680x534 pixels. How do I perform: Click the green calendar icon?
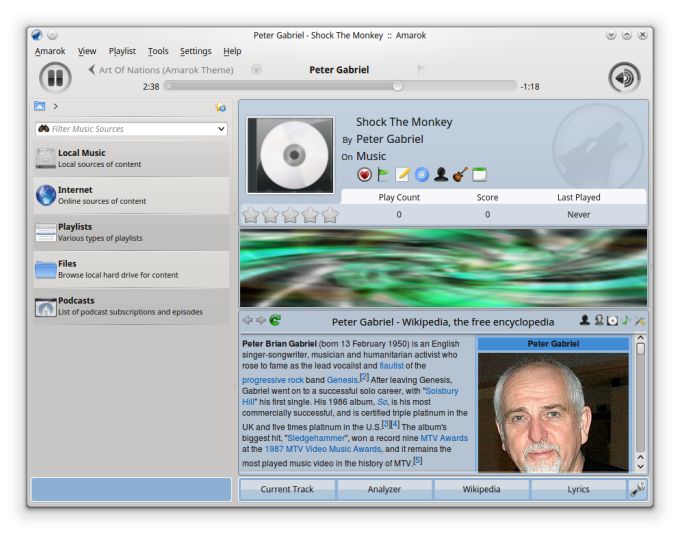(x=479, y=174)
